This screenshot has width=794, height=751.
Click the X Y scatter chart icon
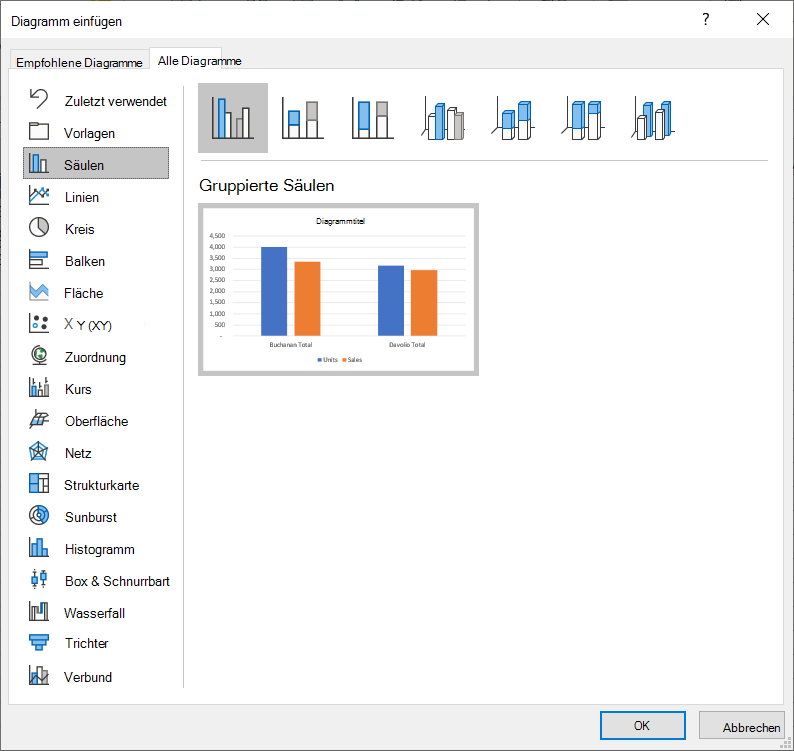[x=39, y=323]
